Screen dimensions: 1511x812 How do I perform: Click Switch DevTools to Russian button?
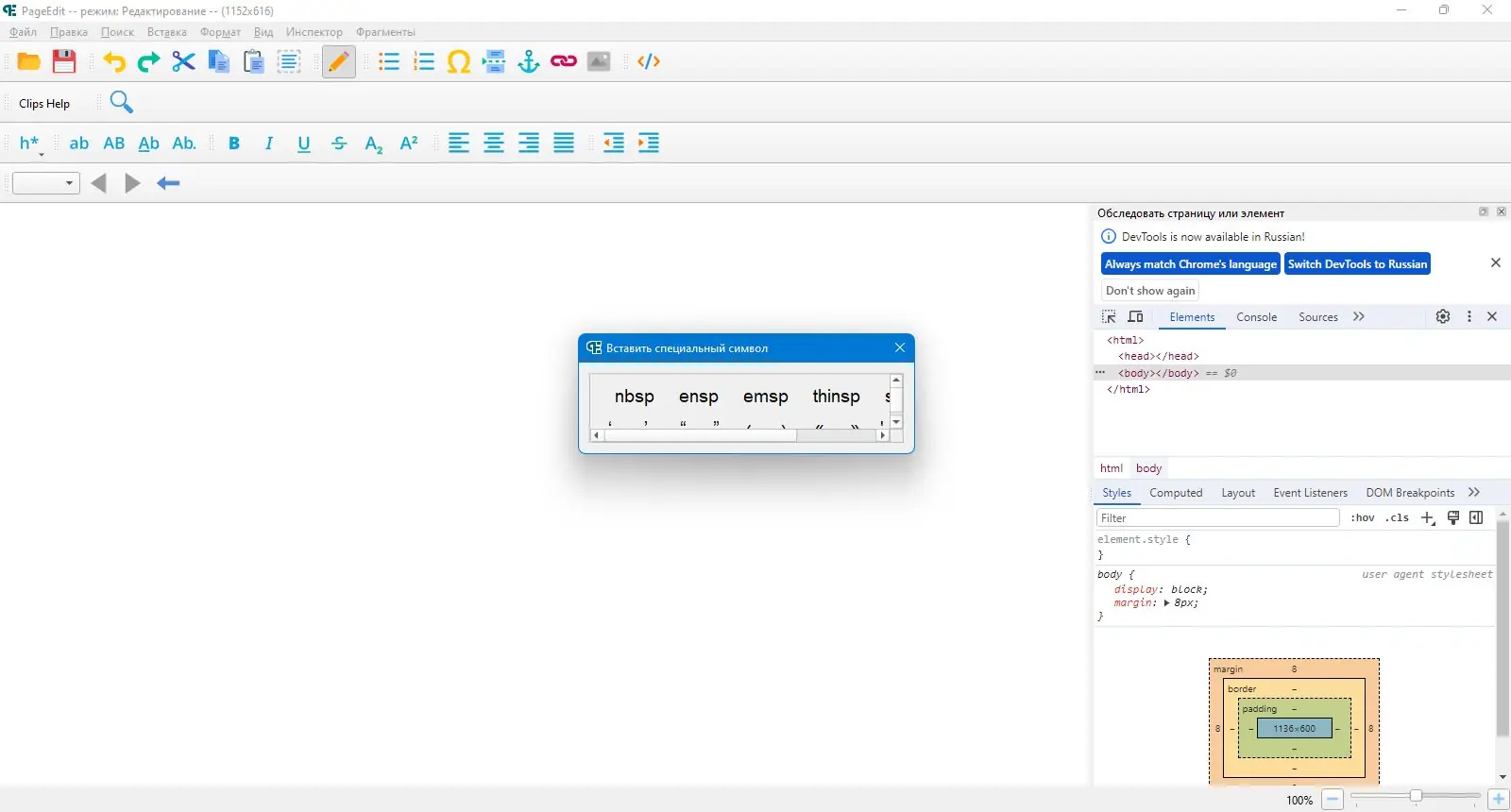(1357, 263)
